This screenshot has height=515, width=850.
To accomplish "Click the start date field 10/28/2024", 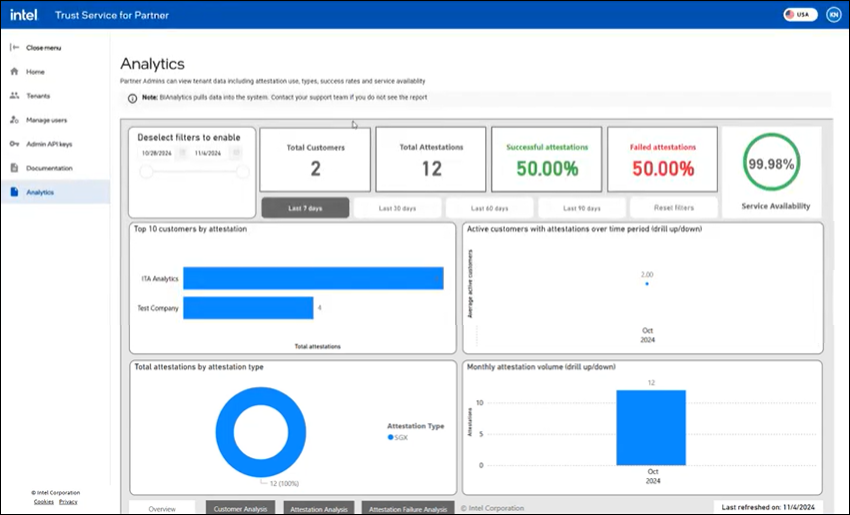I will (157, 153).
